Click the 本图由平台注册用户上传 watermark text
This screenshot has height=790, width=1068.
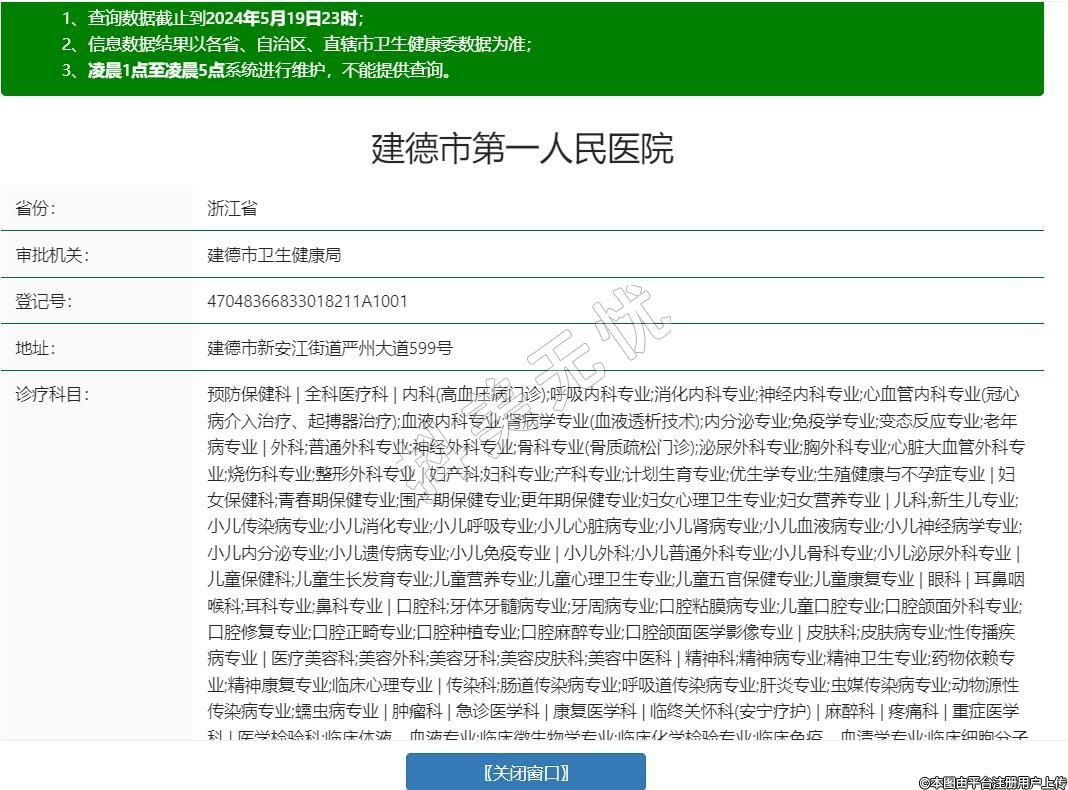(992, 781)
